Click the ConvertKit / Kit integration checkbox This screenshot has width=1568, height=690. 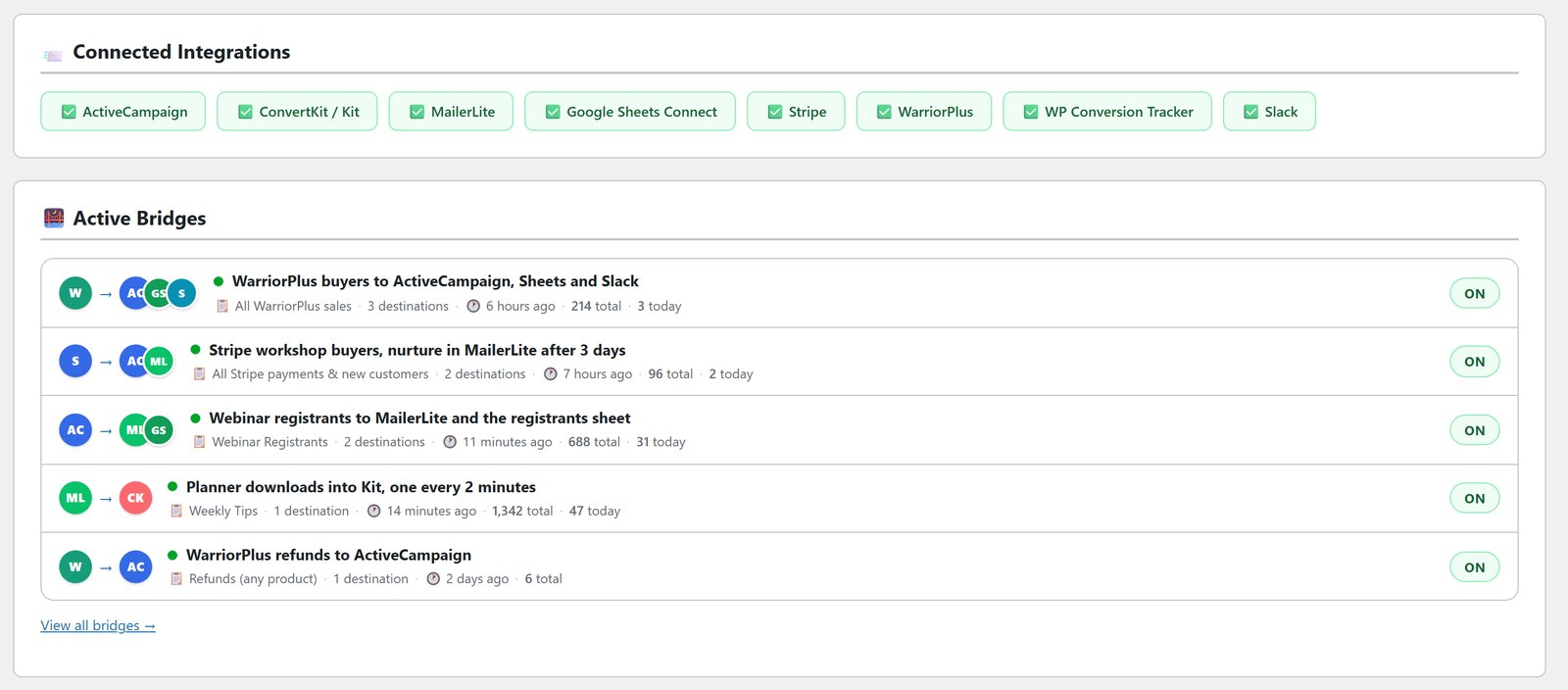coord(246,112)
